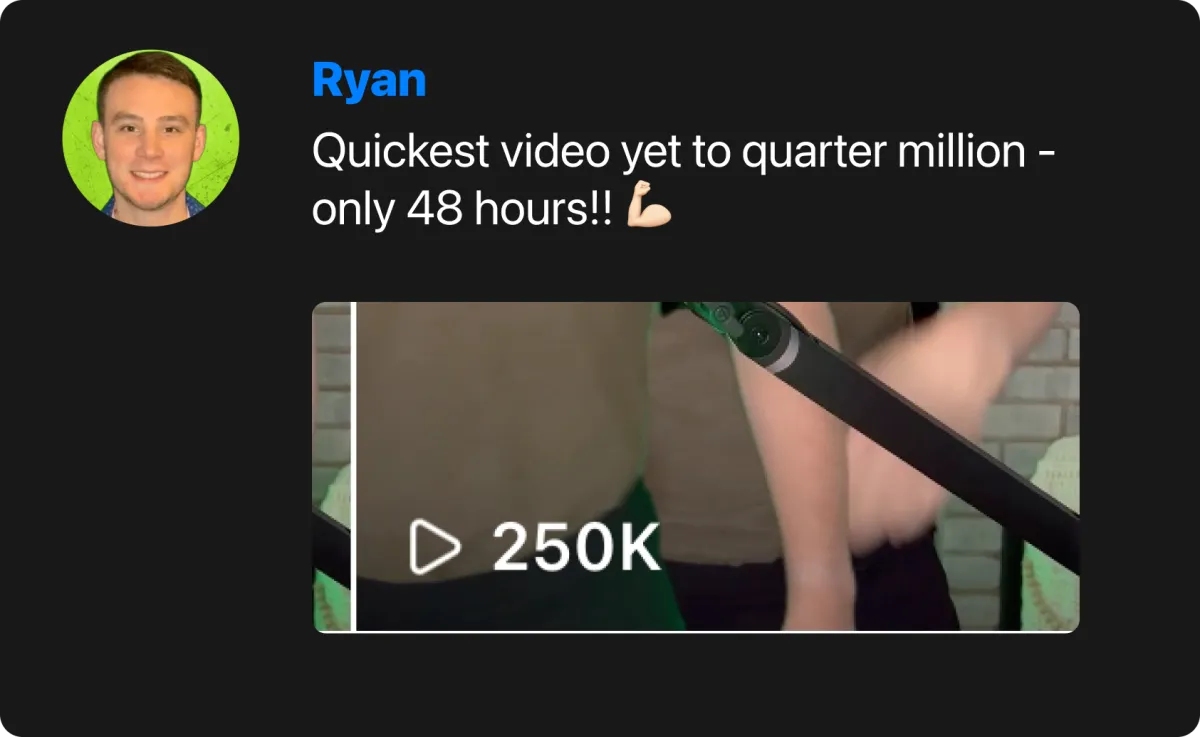The image size is (1200, 737).
Task: Click the flexed bicep emoji
Action: [648, 209]
